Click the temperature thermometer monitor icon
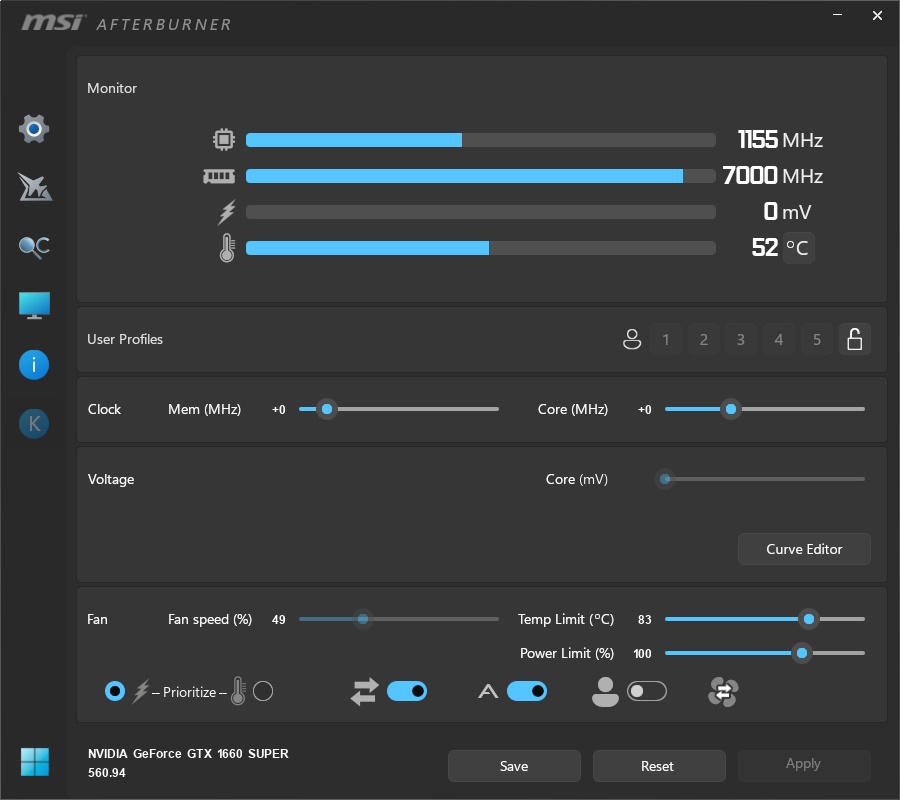This screenshot has height=800, width=900. [227, 248]
